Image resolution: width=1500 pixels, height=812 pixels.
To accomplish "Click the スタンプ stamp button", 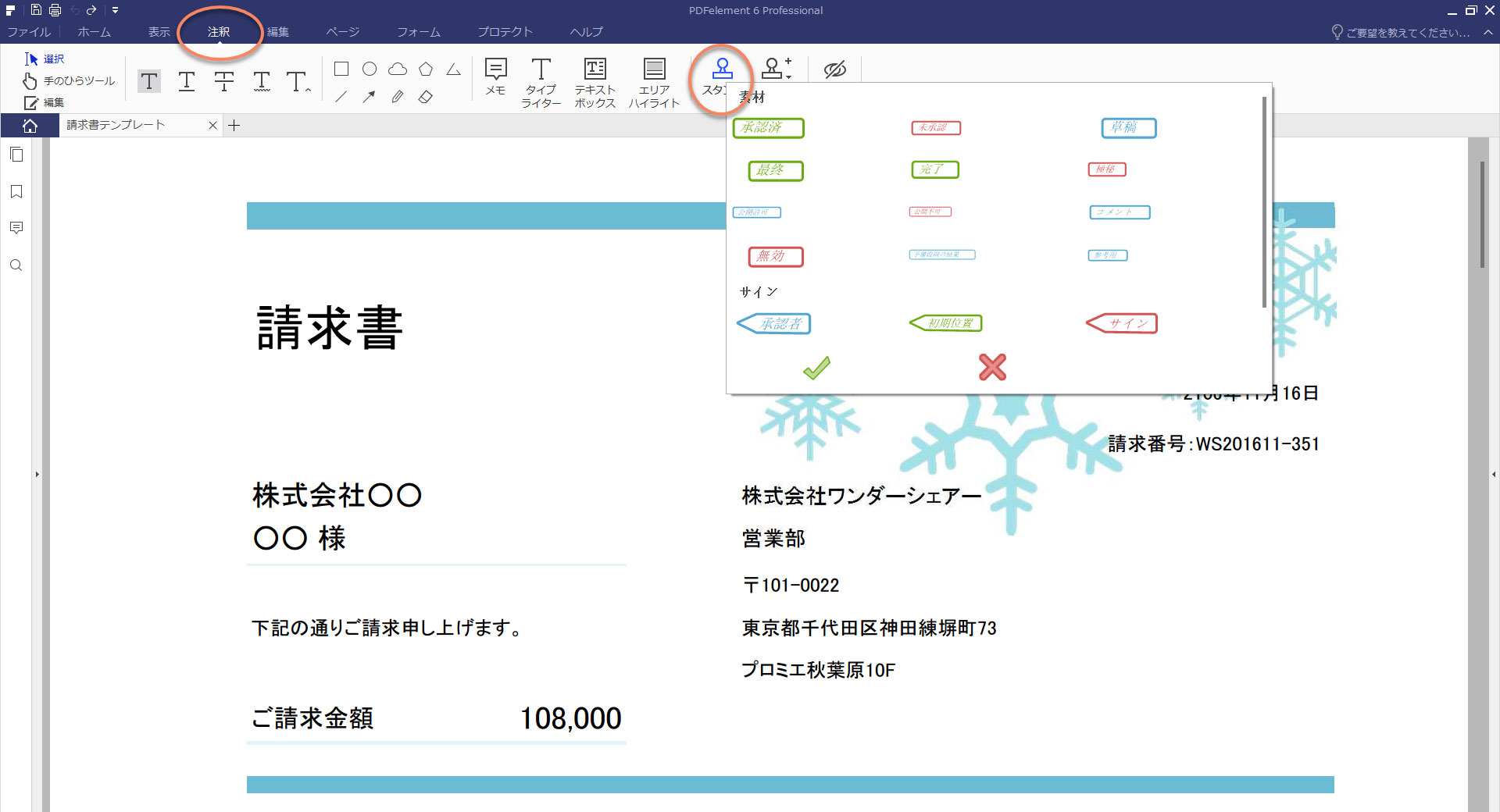I will click(721, 77).
